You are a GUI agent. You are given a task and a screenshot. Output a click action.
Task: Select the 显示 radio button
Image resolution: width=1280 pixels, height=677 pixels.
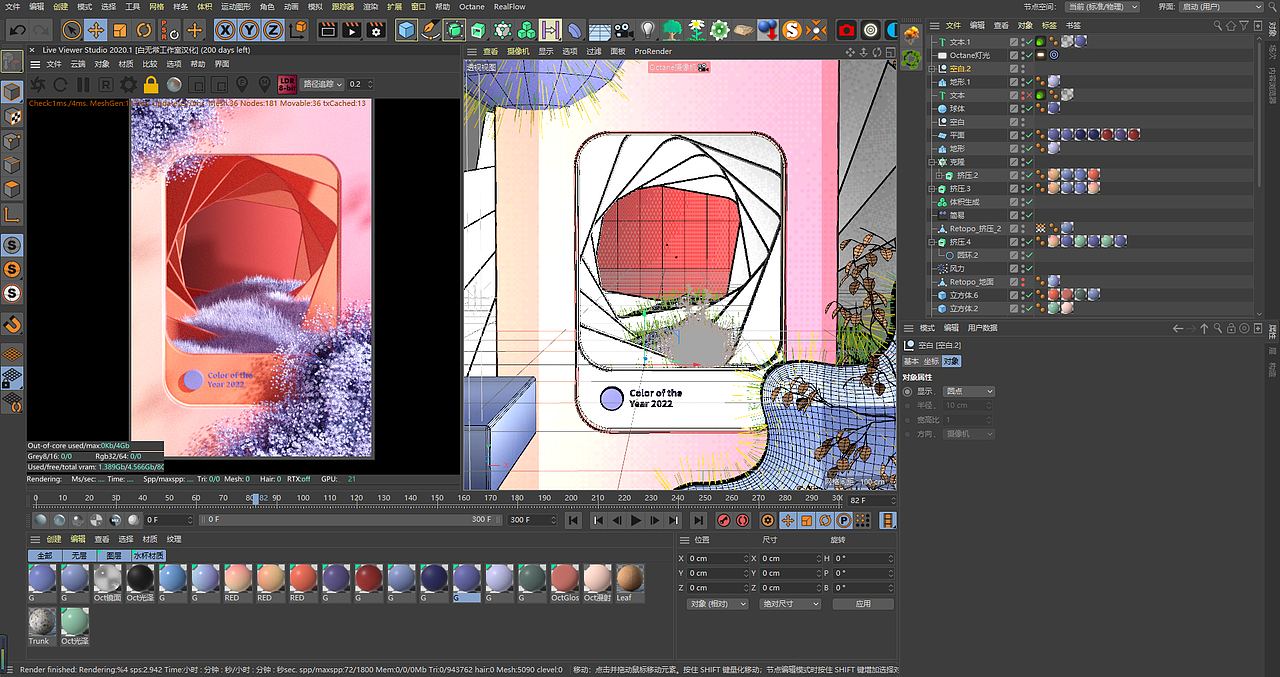(x=907, y=391)
